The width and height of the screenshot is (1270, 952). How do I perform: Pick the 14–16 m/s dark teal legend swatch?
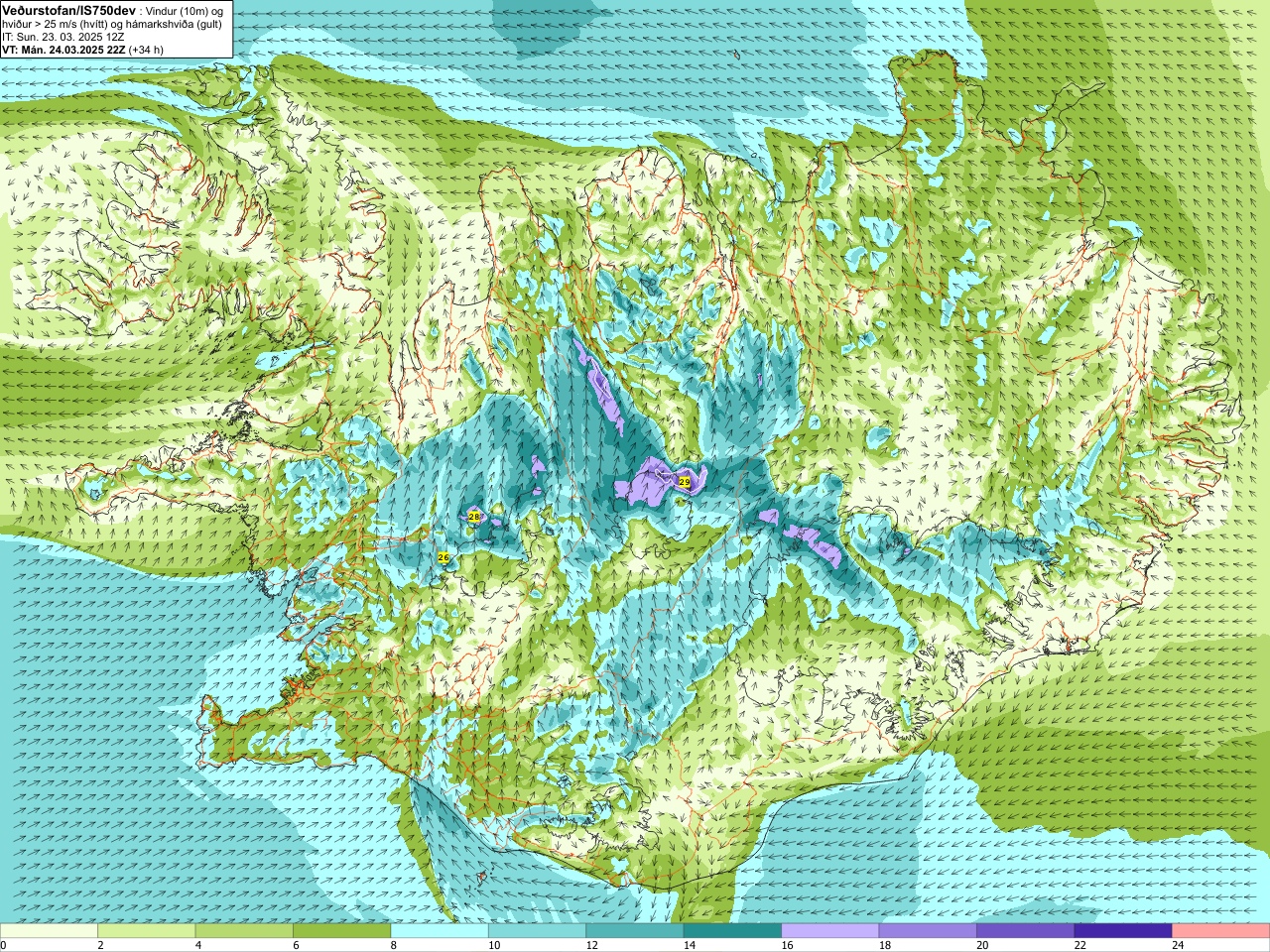pyautogui.click(x=732, y=930)
